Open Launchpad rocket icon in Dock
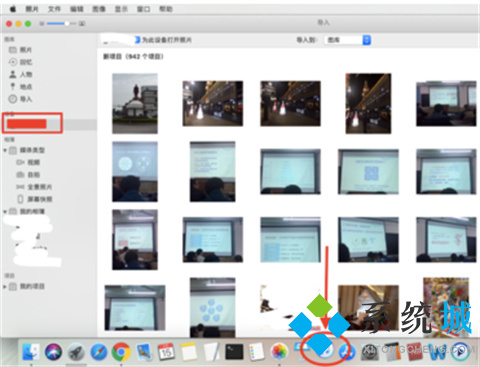 [76, 352]
